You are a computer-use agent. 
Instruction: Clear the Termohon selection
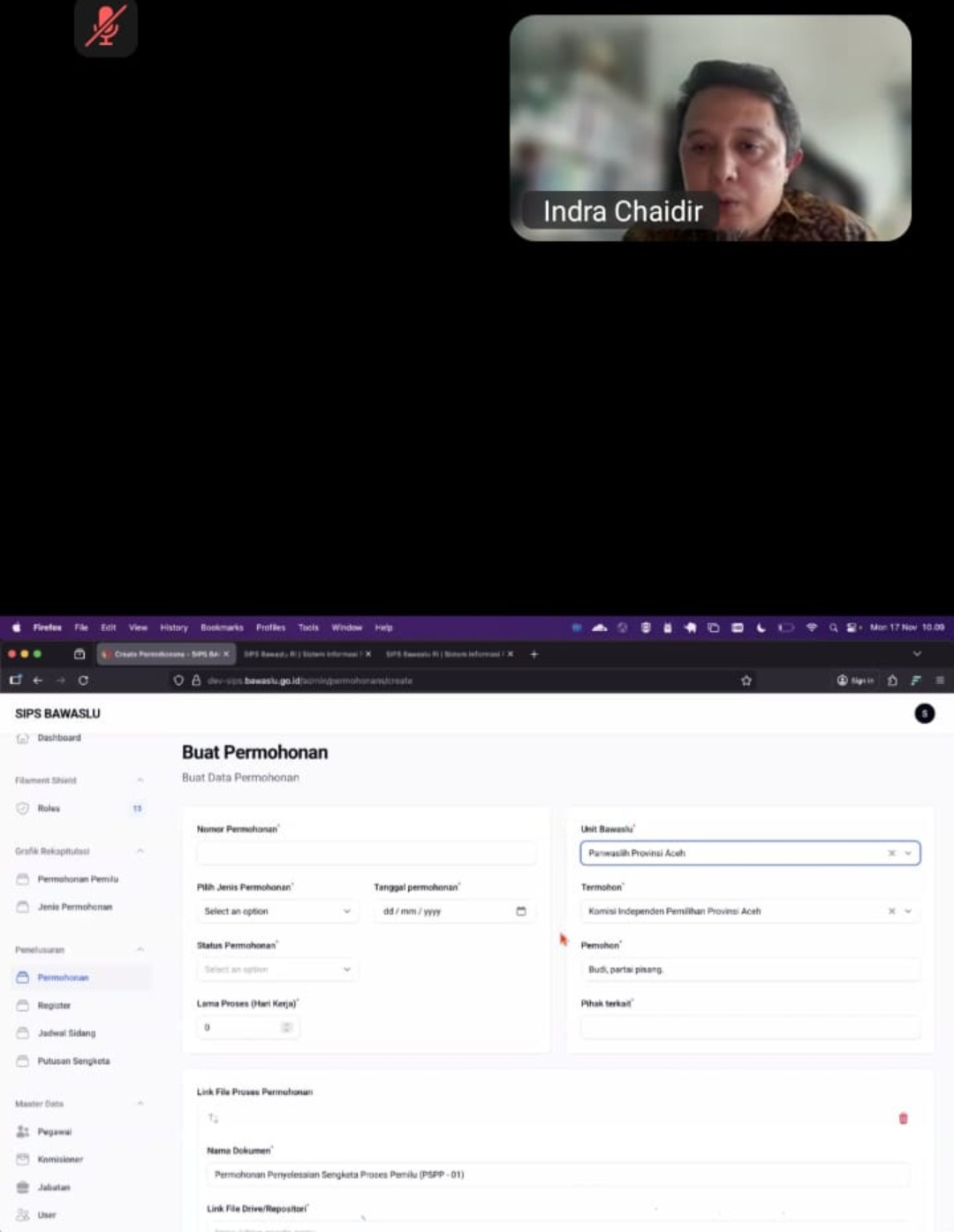pyautogui.click(x=891, y=911)
